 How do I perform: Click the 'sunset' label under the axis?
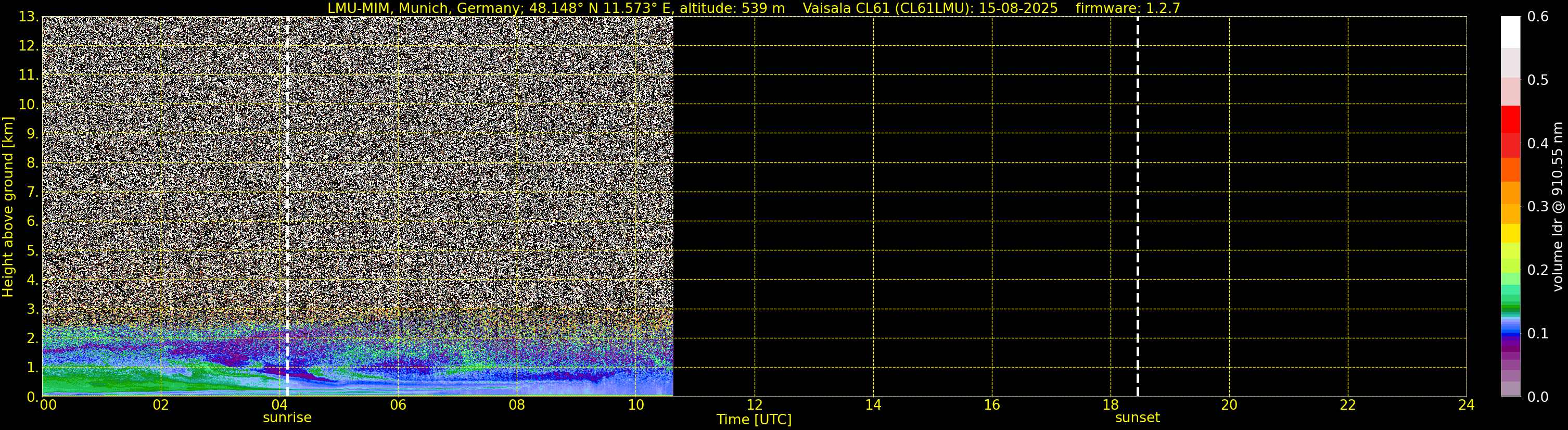tap(1137, 418)
